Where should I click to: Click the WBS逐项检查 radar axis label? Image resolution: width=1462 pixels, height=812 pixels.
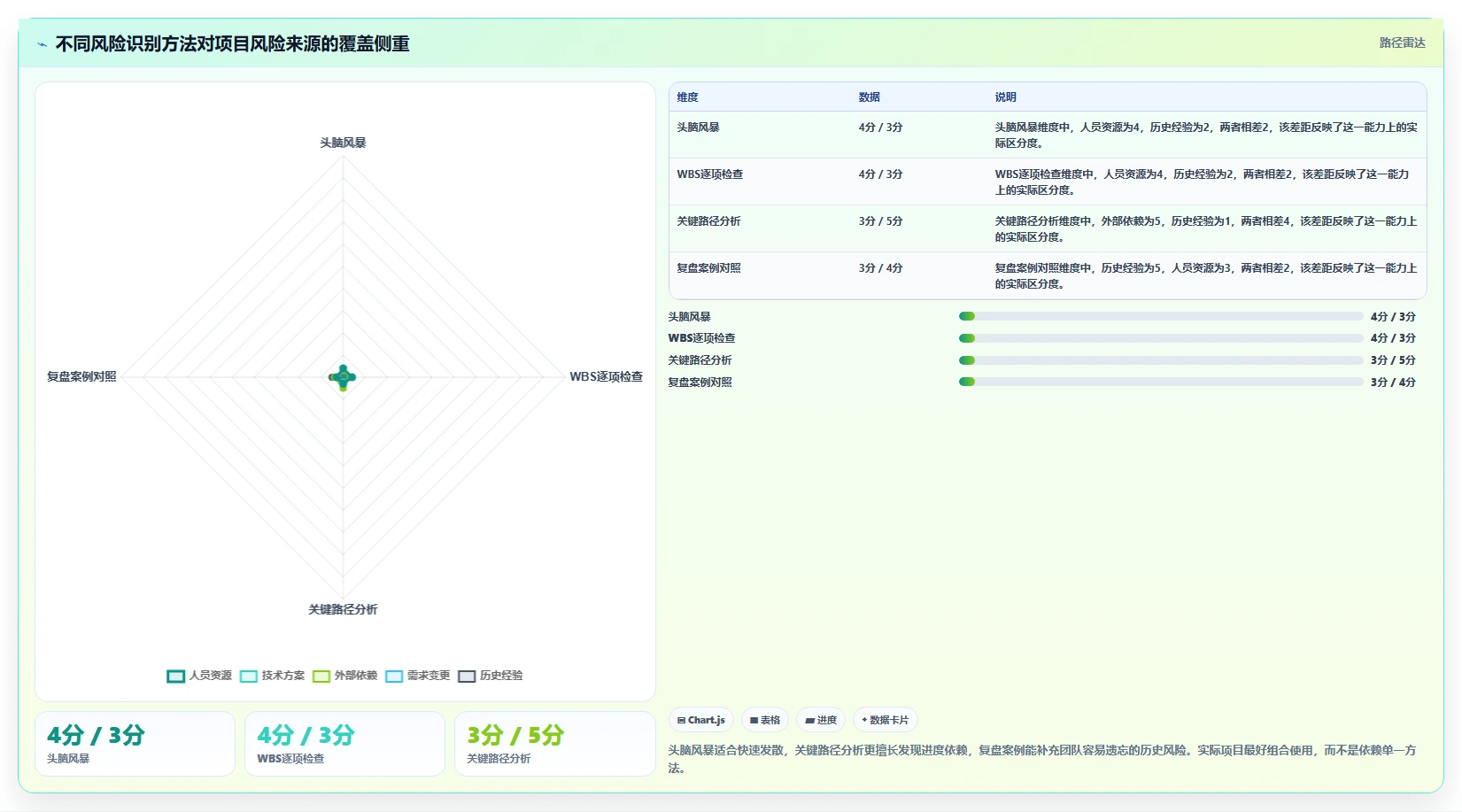click(606, 376)
